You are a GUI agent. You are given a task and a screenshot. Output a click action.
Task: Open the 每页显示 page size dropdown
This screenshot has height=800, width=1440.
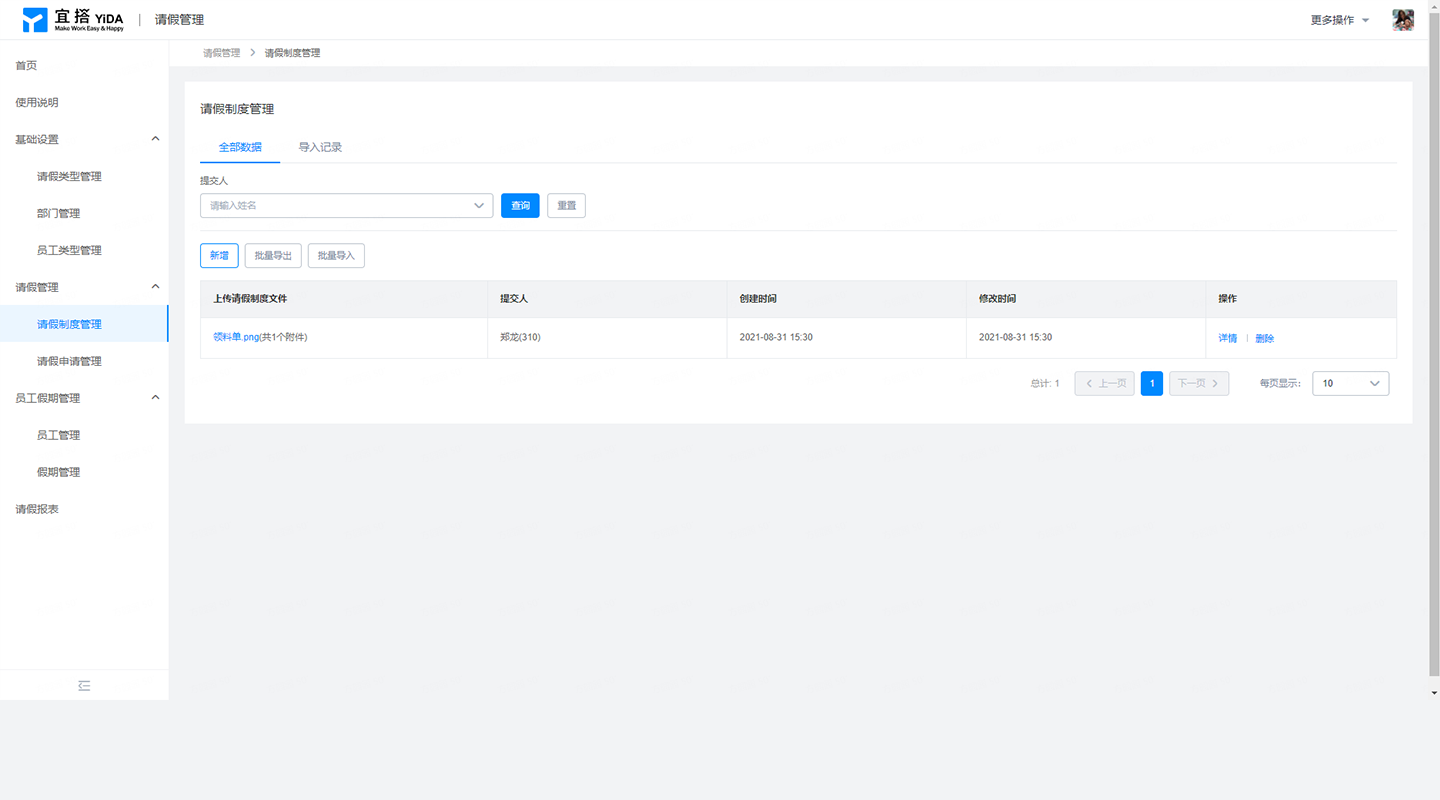click(1350, 383)
